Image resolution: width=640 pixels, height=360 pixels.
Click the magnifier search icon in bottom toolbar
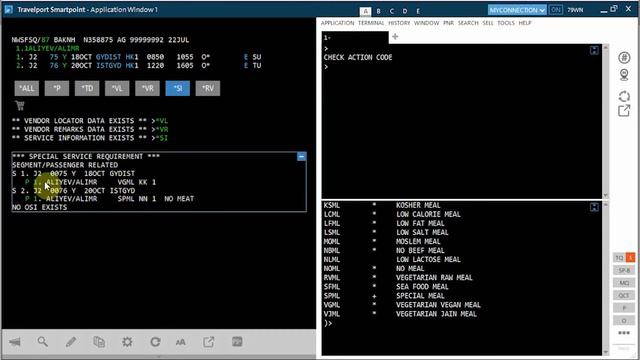pos(43,342)
